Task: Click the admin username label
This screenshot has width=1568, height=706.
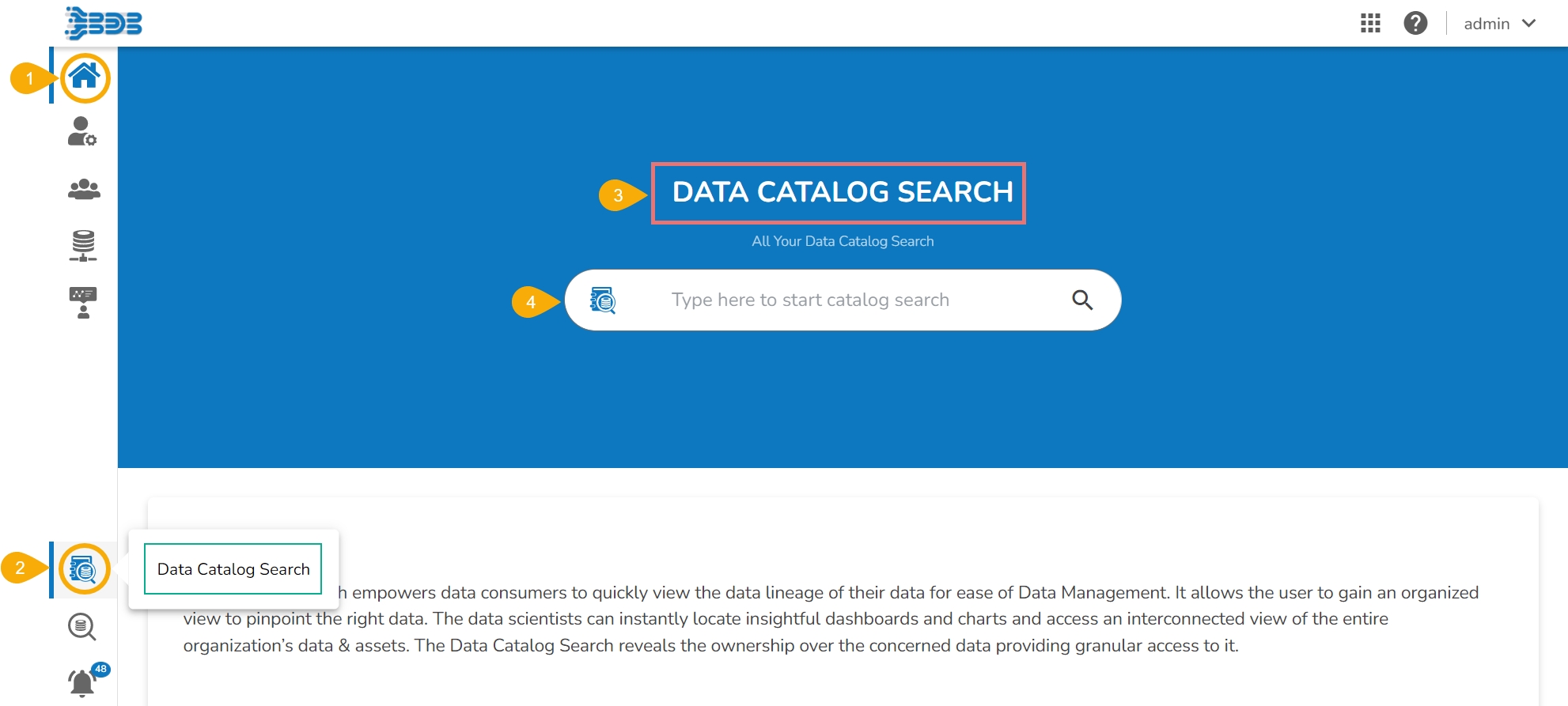Action: pos(1487,24)
